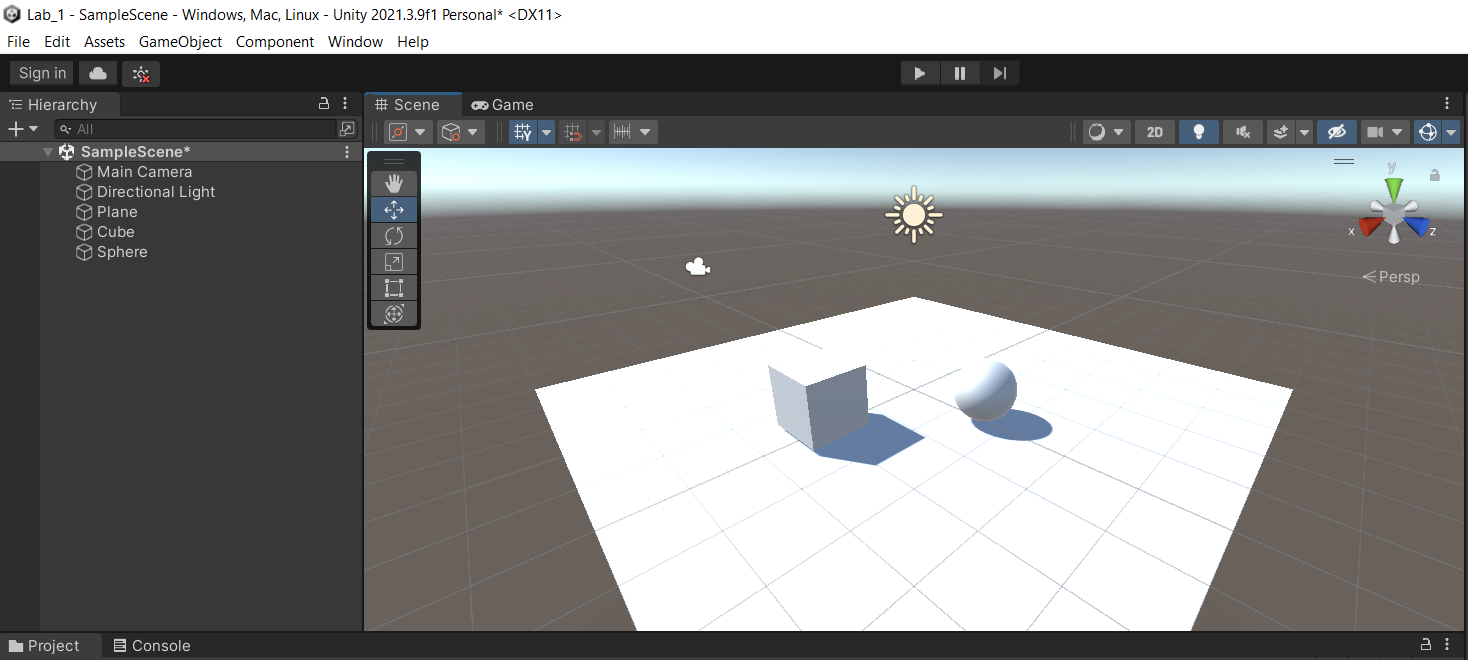
Task: Open version control collab icon
Action: click(141, 73)
